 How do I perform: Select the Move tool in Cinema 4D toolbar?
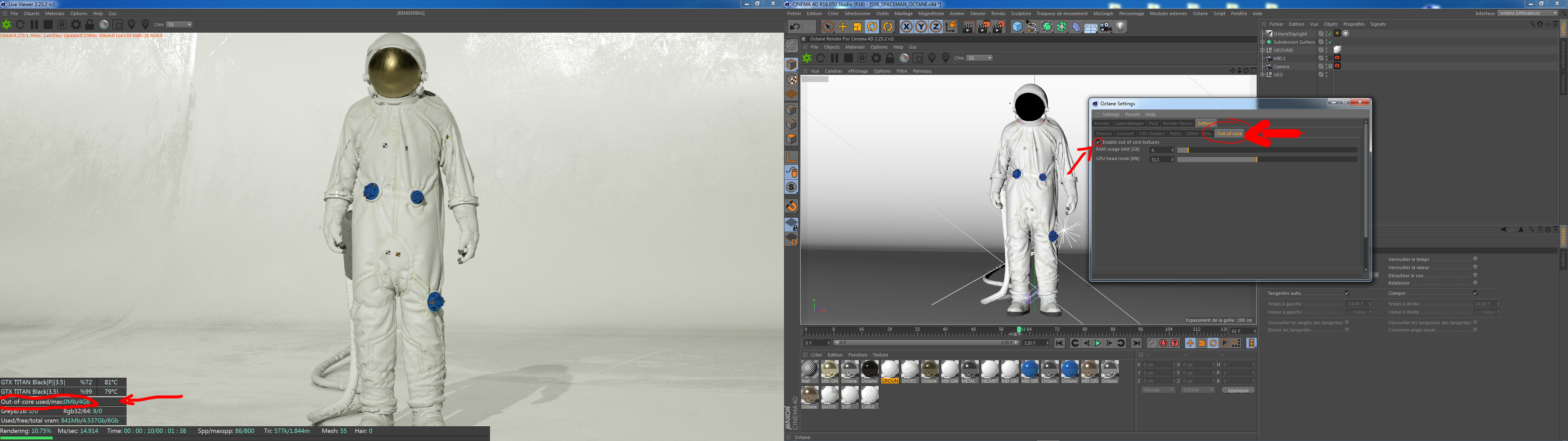843,27
